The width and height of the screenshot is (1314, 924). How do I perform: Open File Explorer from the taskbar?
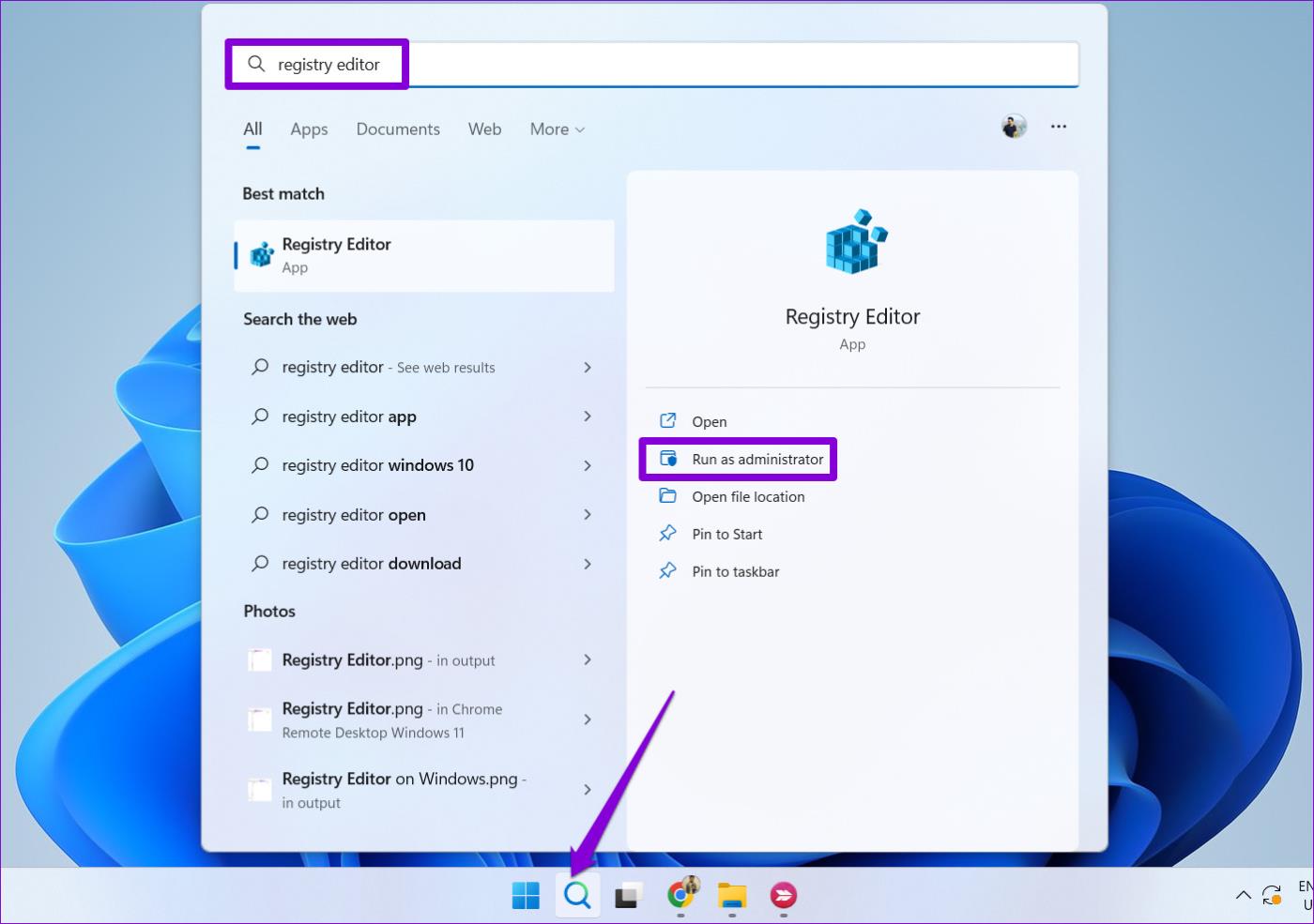(x=732, y=895)
